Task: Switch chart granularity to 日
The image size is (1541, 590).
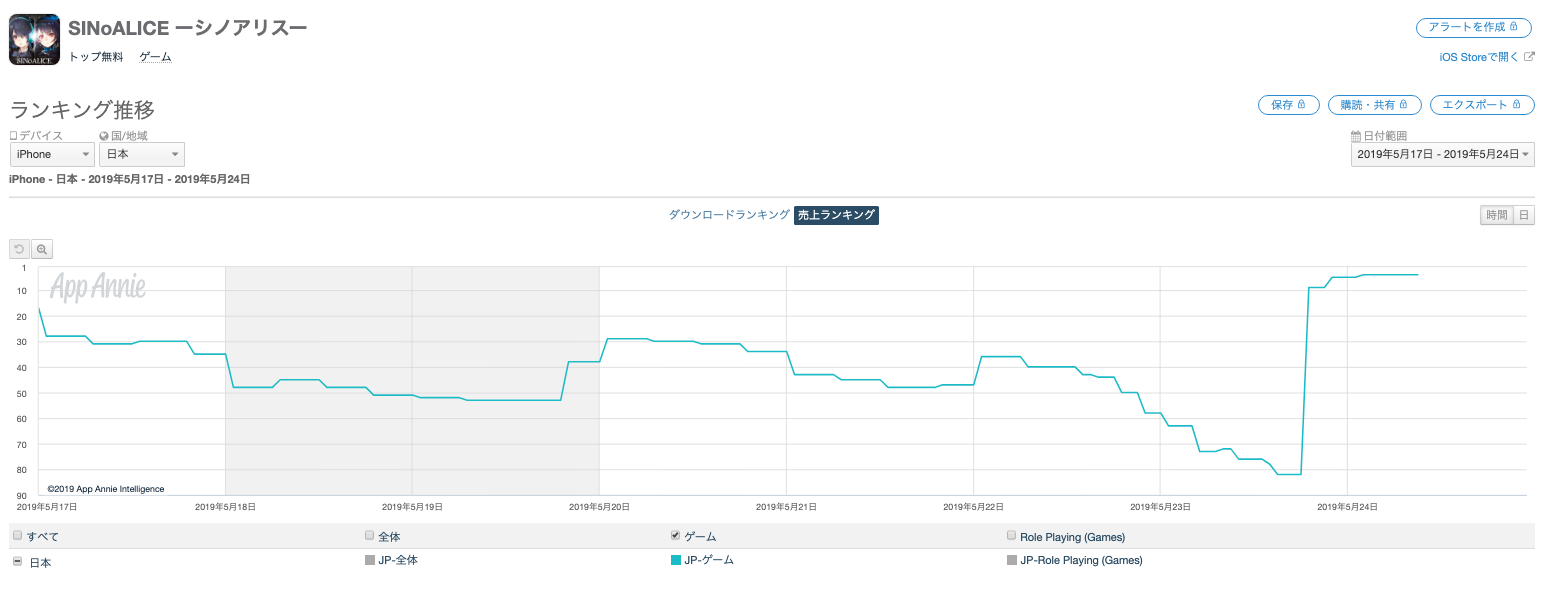Action: click(x=1523, y=215)
